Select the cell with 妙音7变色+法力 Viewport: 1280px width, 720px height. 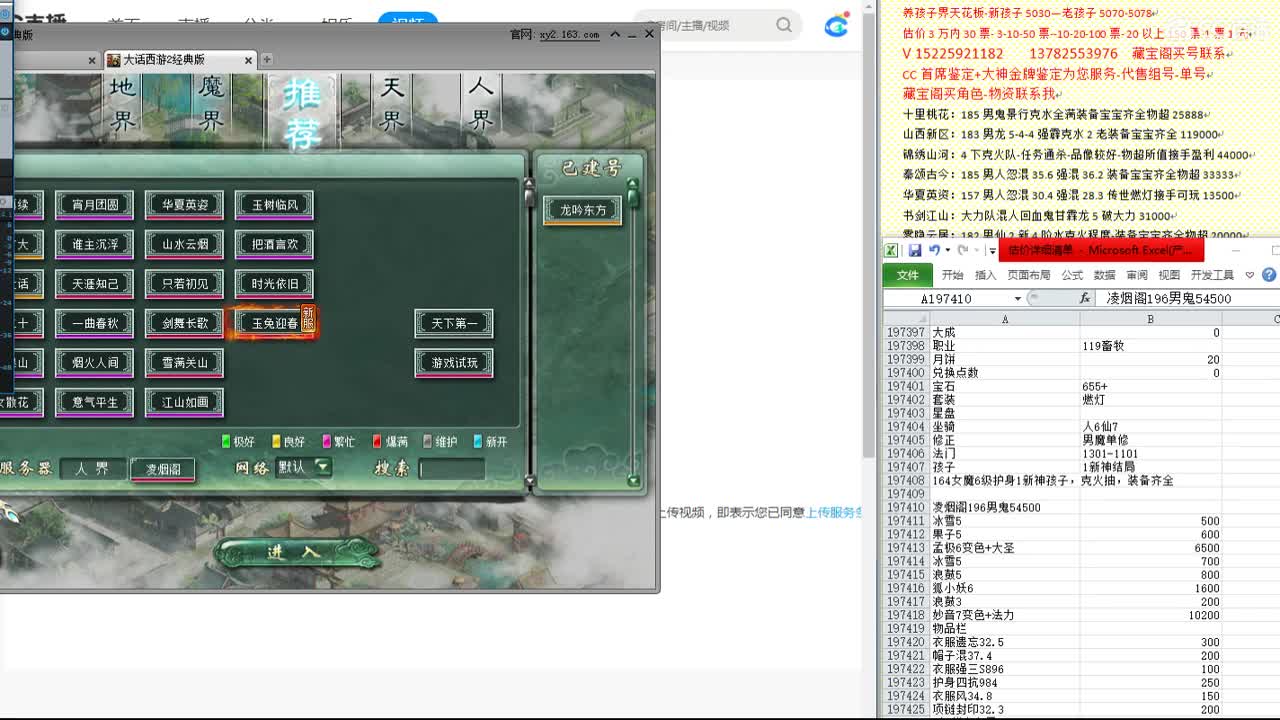point(1005,616)
